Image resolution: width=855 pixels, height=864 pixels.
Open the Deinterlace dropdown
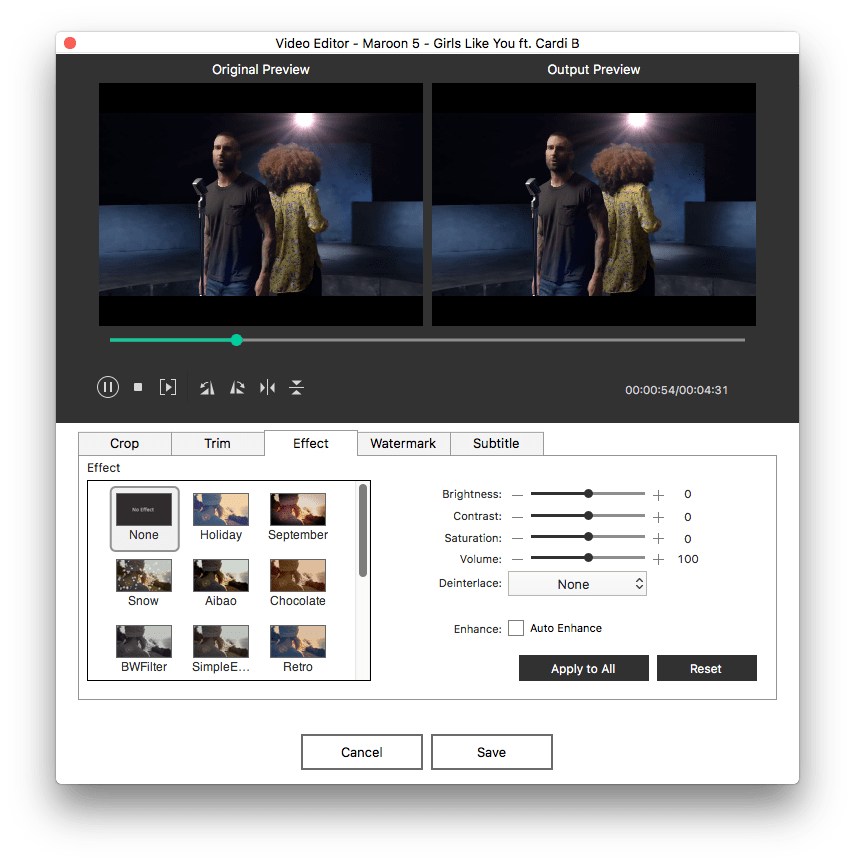coord(577,584)
